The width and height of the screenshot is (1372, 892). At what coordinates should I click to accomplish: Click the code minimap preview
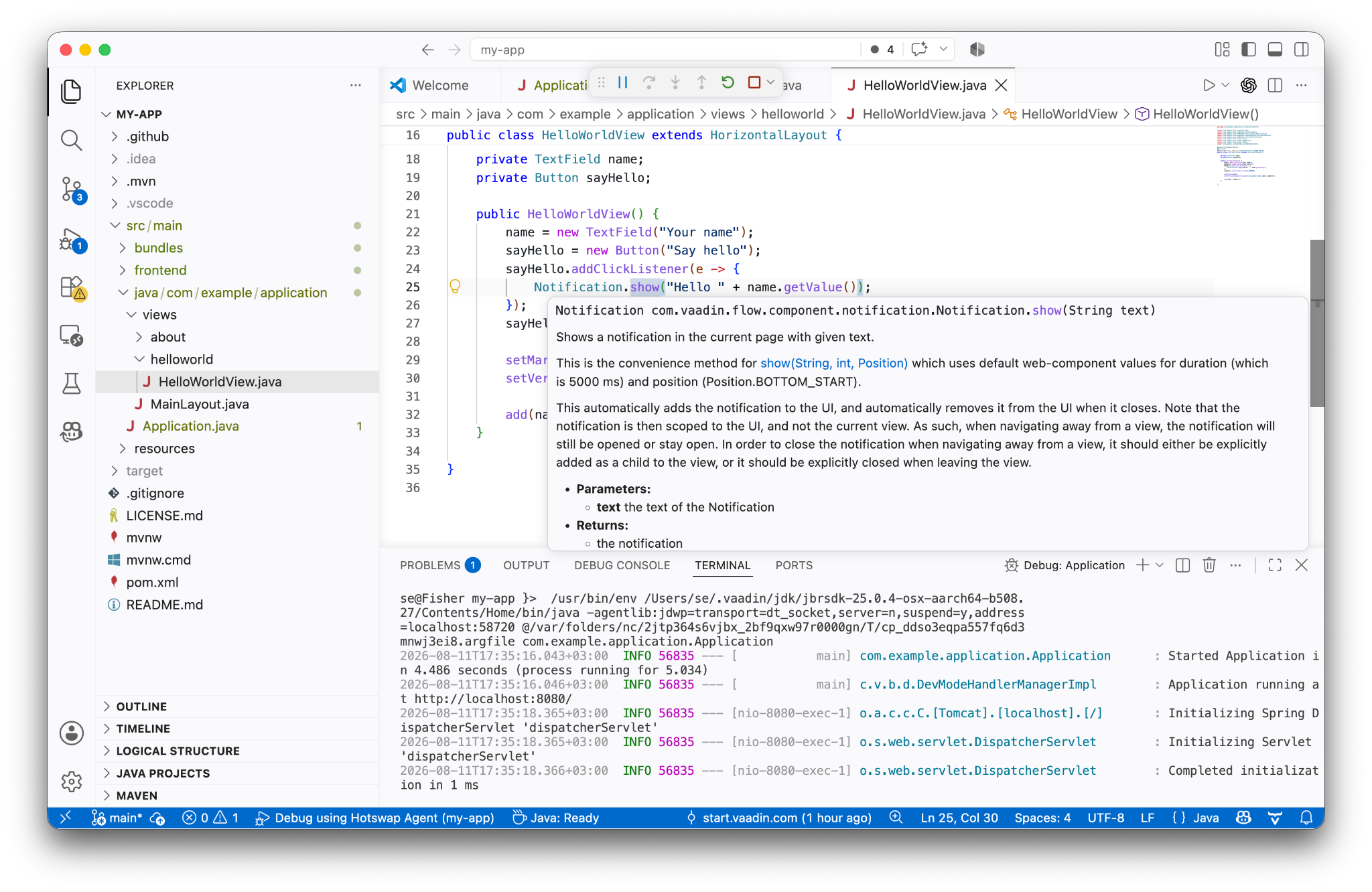1245,155
